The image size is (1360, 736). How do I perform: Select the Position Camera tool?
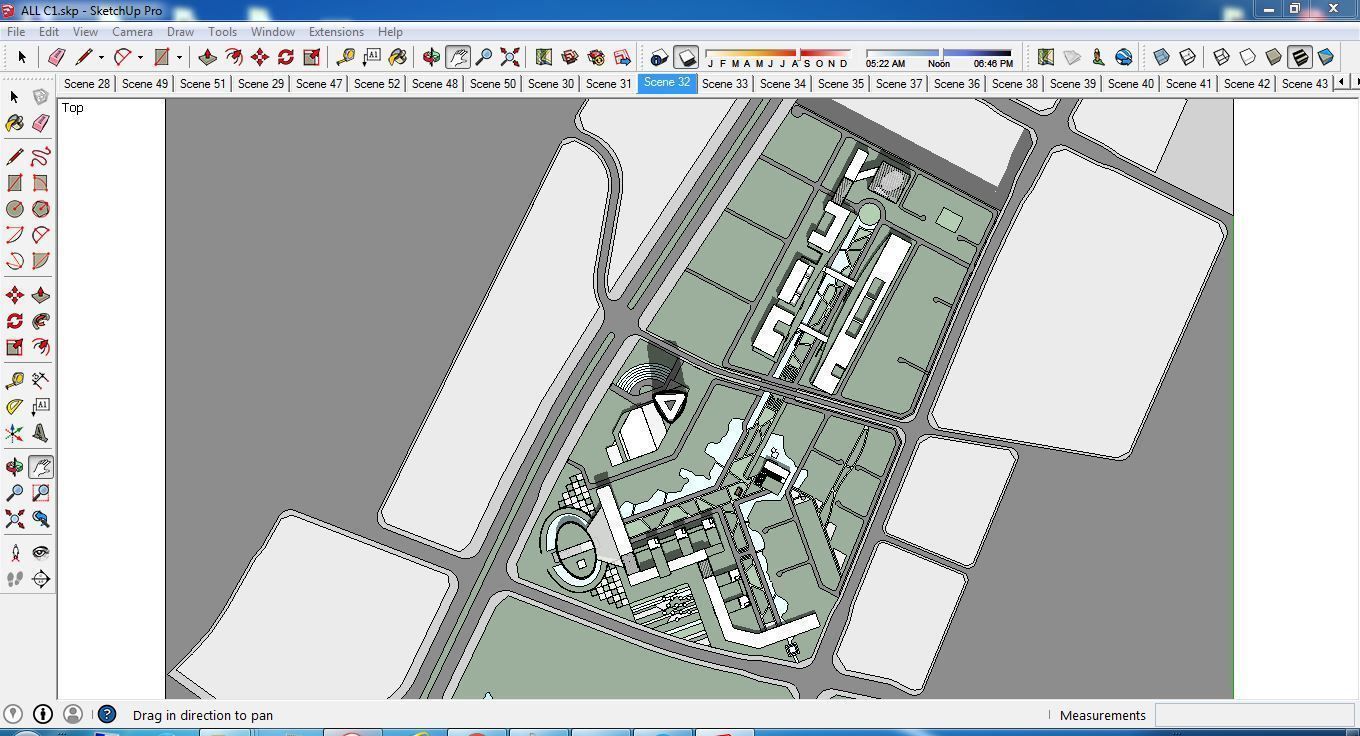[x=15, y=553]
